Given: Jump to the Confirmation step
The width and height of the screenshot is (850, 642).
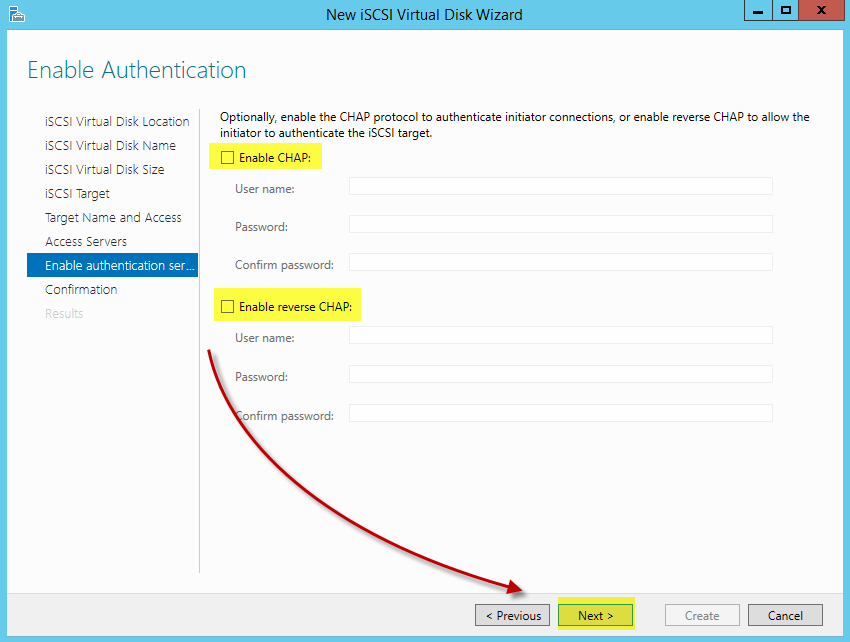Looking at the screenshot, I should (81, 290).
